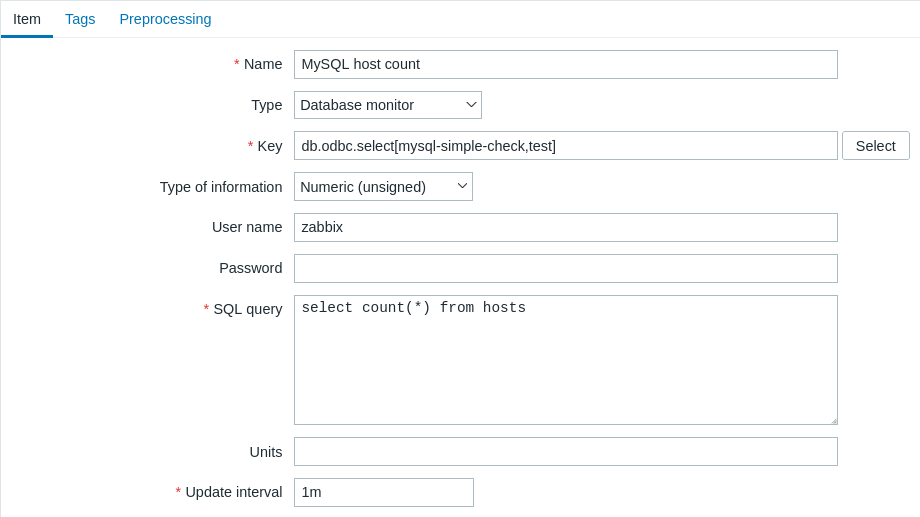920x517 pixels.
Task: Open the Preprocessing tab
Action: [165, 19]
